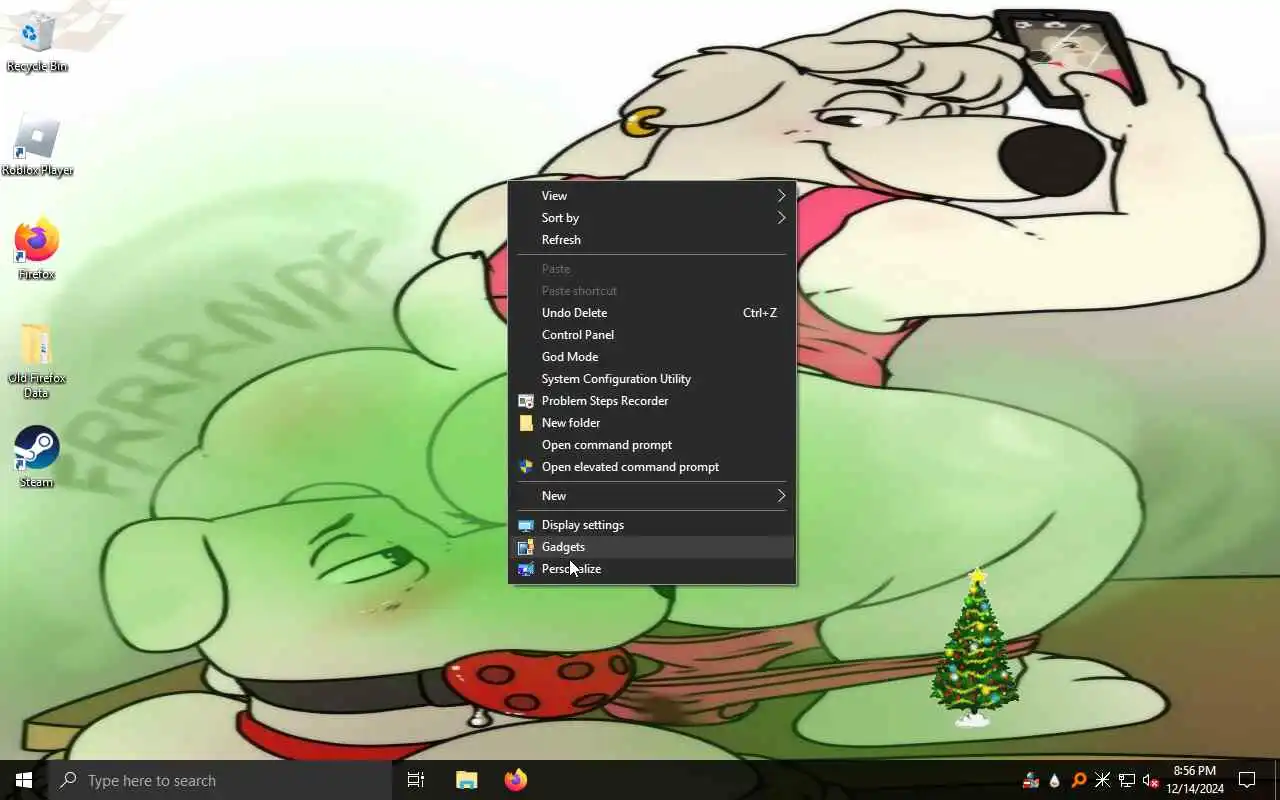Choose Open command prompt

point(652,445)
